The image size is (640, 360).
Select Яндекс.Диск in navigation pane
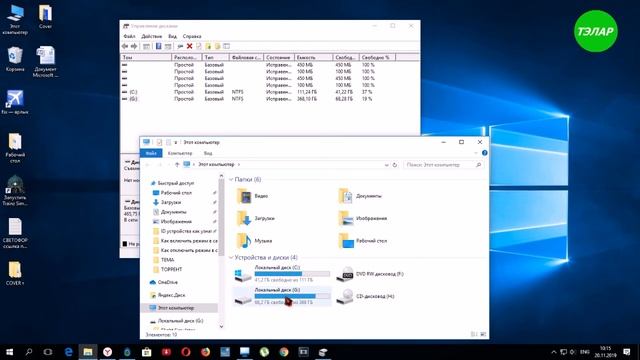pos(171,295)
